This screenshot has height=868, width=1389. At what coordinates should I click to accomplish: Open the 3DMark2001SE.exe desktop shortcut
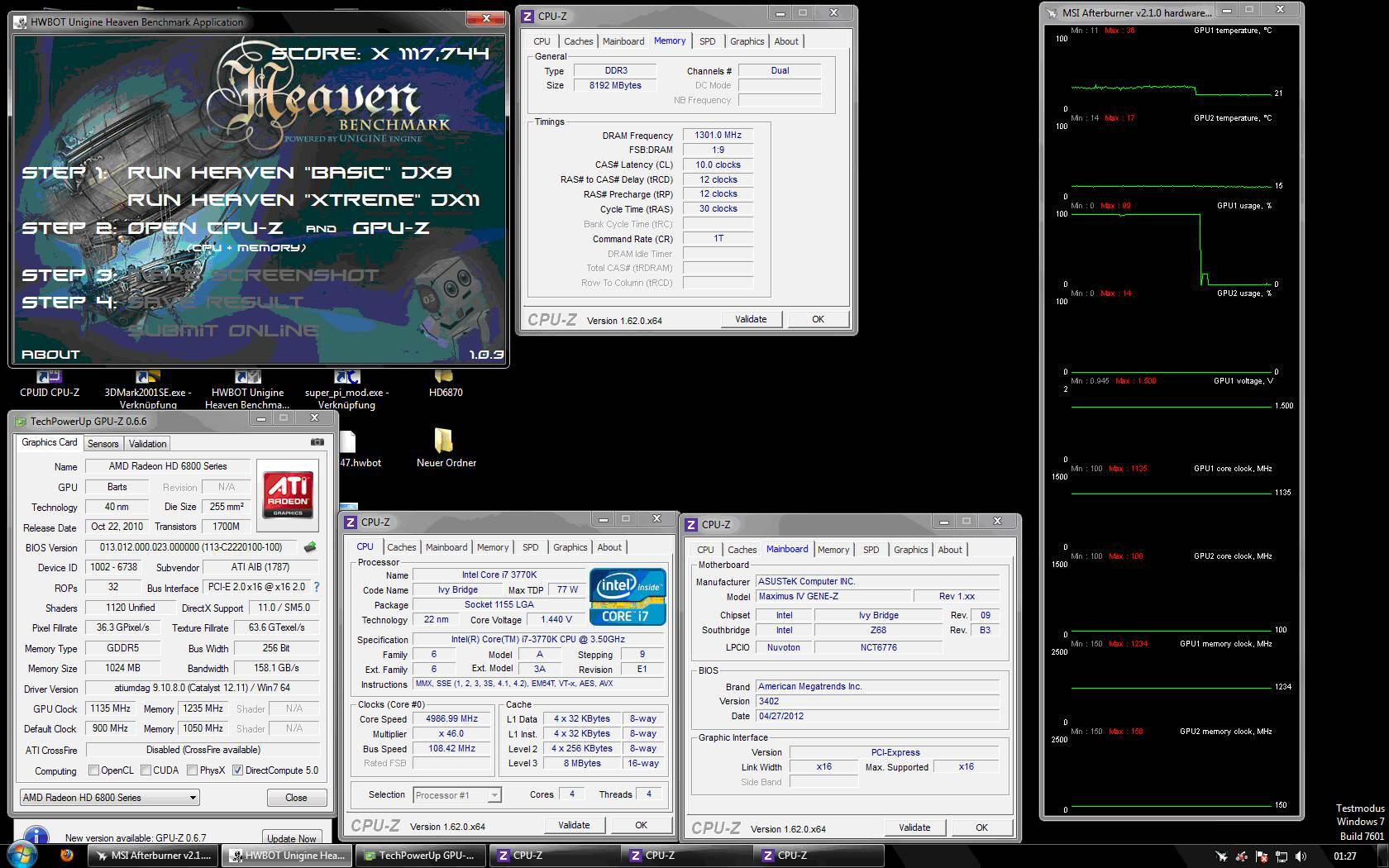[148, 390]
